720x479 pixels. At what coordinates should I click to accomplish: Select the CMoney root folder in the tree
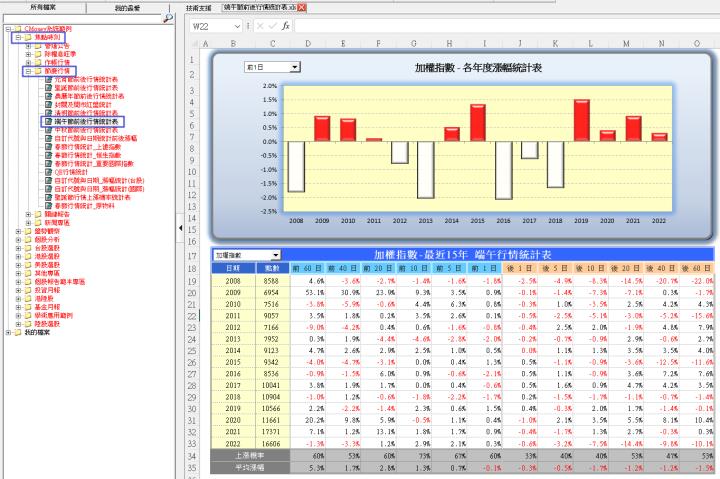click(x=48, y=29)
